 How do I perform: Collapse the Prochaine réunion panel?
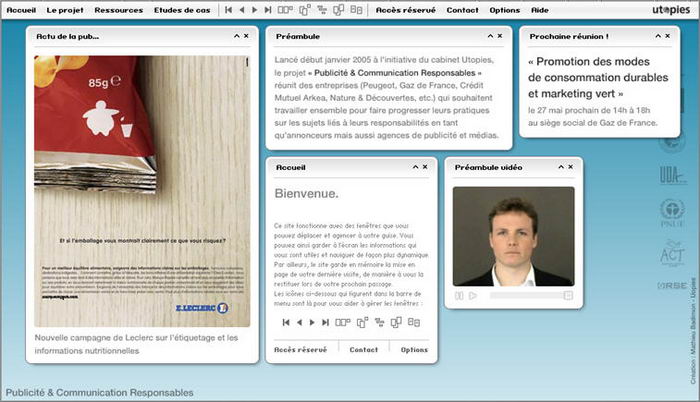coord(653,35)
